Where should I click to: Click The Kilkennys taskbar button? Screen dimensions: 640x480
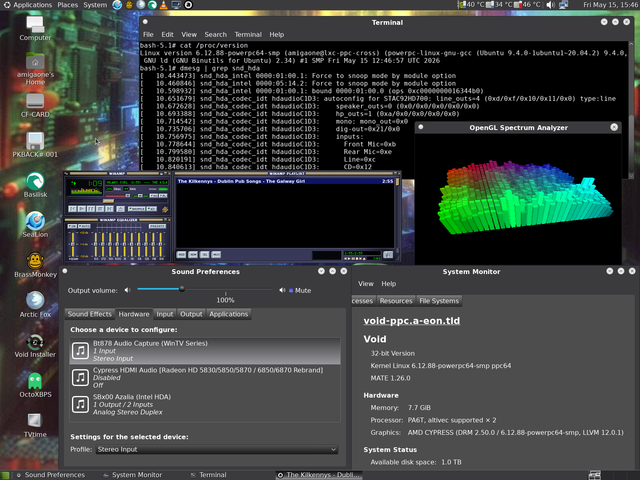coord(319,475)
